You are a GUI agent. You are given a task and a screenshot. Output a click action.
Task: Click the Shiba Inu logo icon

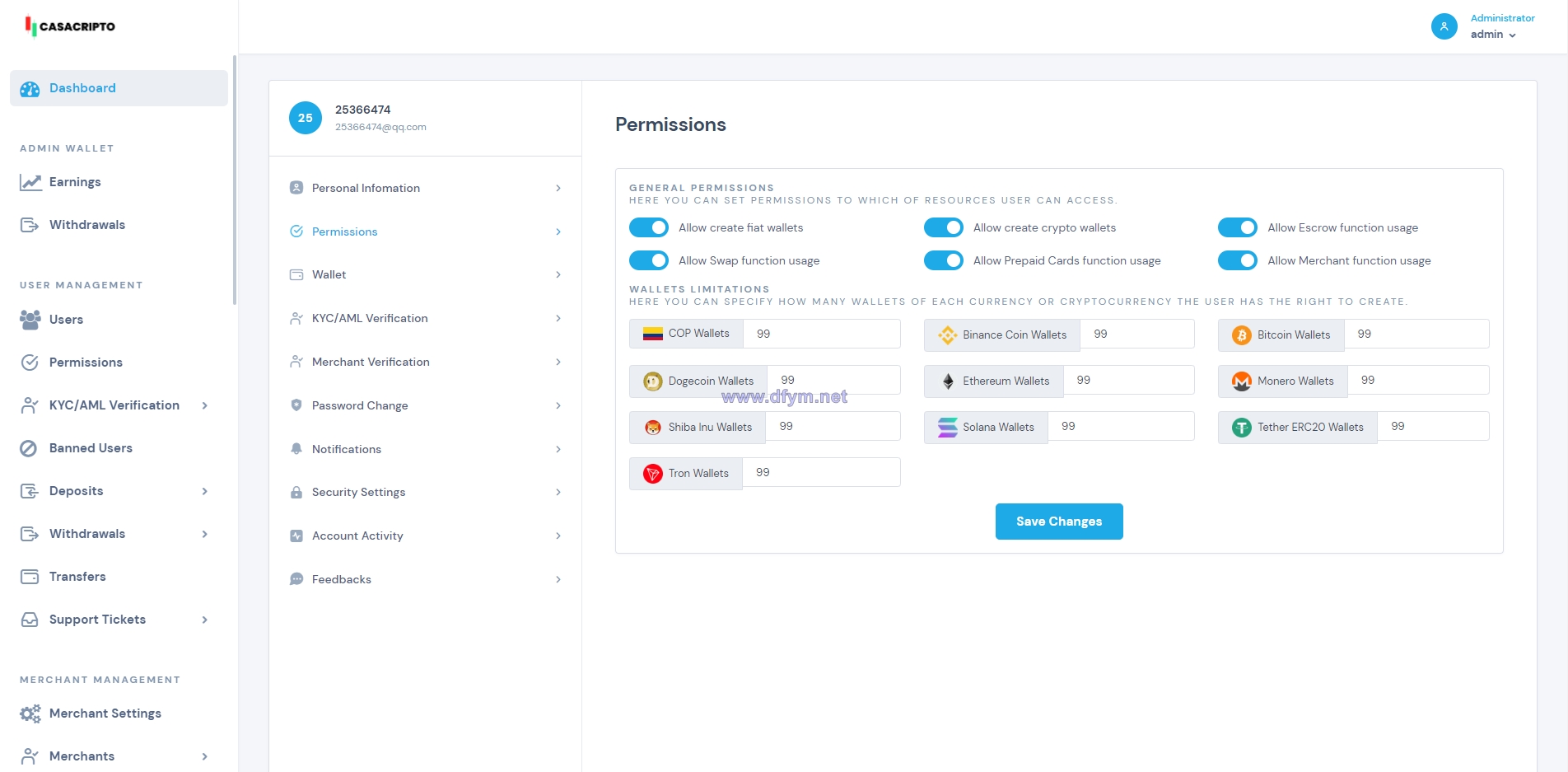[x=653, y=428]
